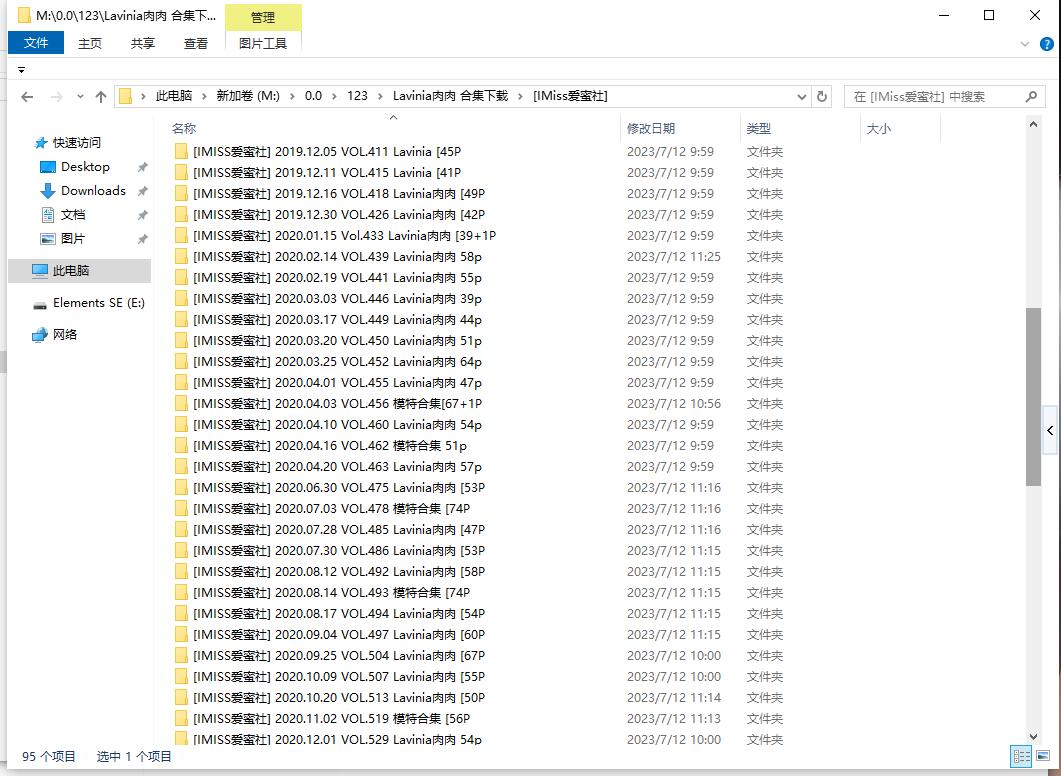
Task: Go up one folder level arrow
Action: coord(101,97)
